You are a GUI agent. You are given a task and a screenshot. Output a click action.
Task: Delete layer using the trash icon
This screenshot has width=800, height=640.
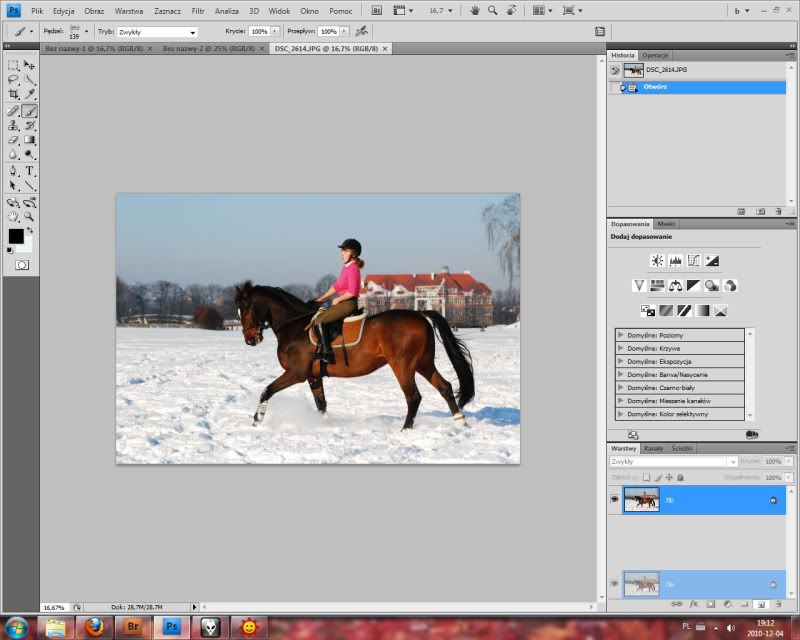point(778,605)
